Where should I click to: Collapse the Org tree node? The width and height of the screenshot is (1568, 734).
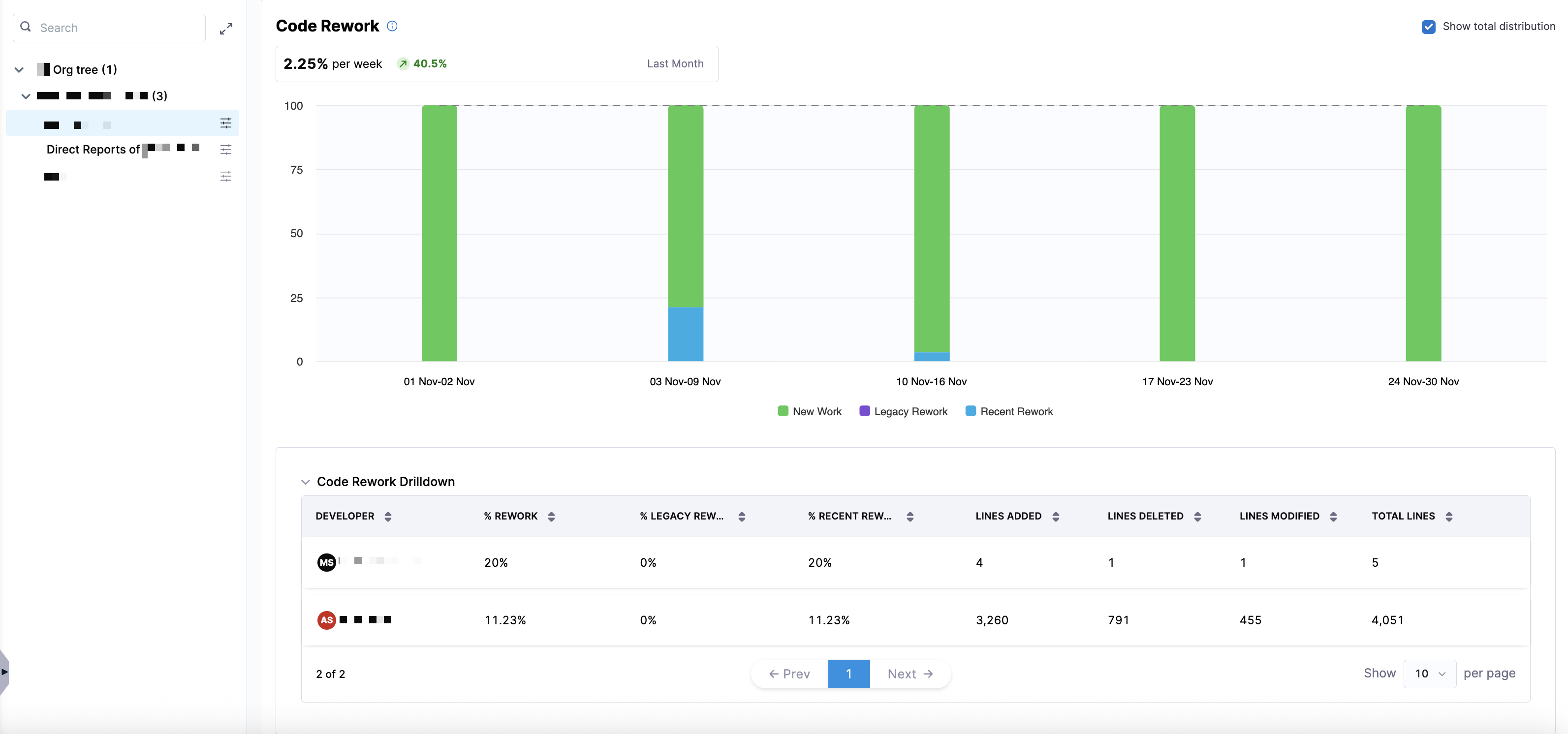(x=19, y=70)
